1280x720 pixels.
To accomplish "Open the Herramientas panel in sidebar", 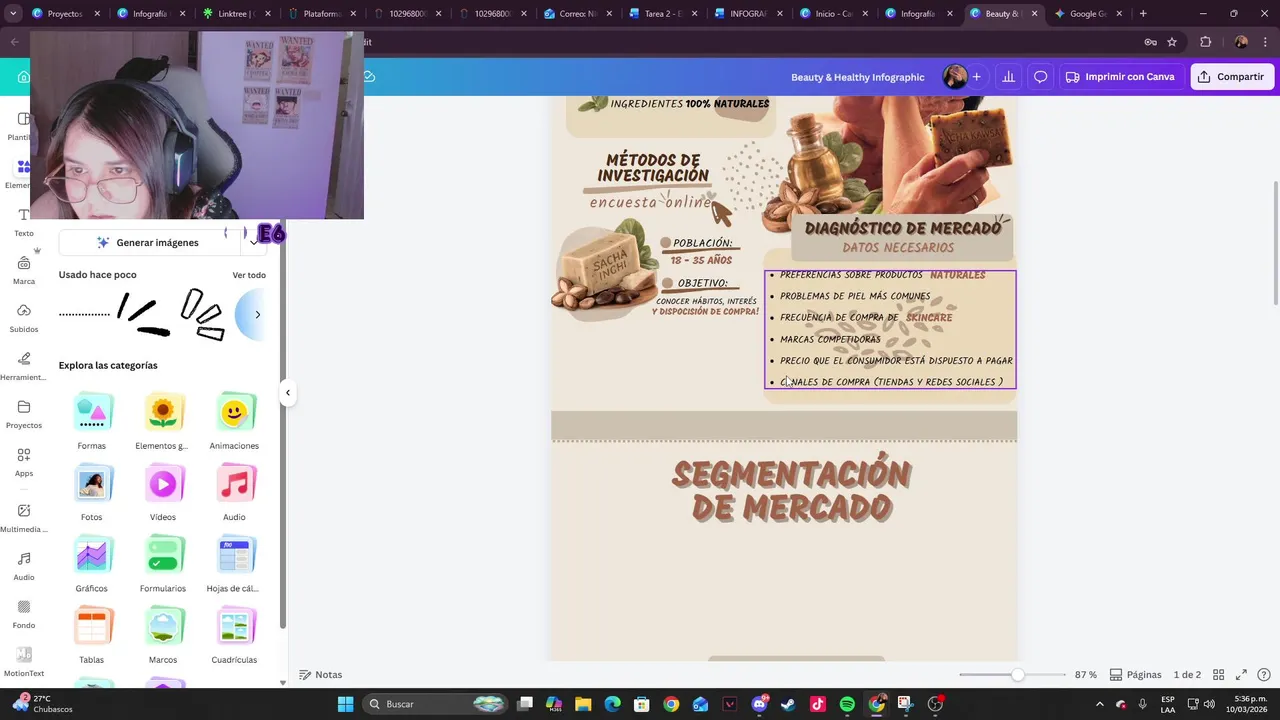I will tap(24, 367).
